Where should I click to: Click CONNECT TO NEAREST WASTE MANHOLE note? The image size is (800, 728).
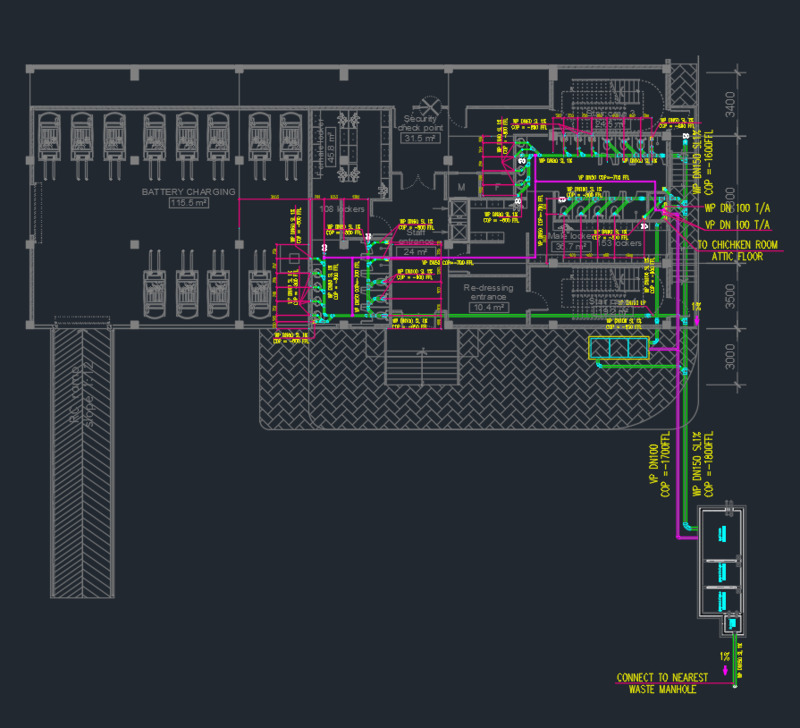click(662, 684)
